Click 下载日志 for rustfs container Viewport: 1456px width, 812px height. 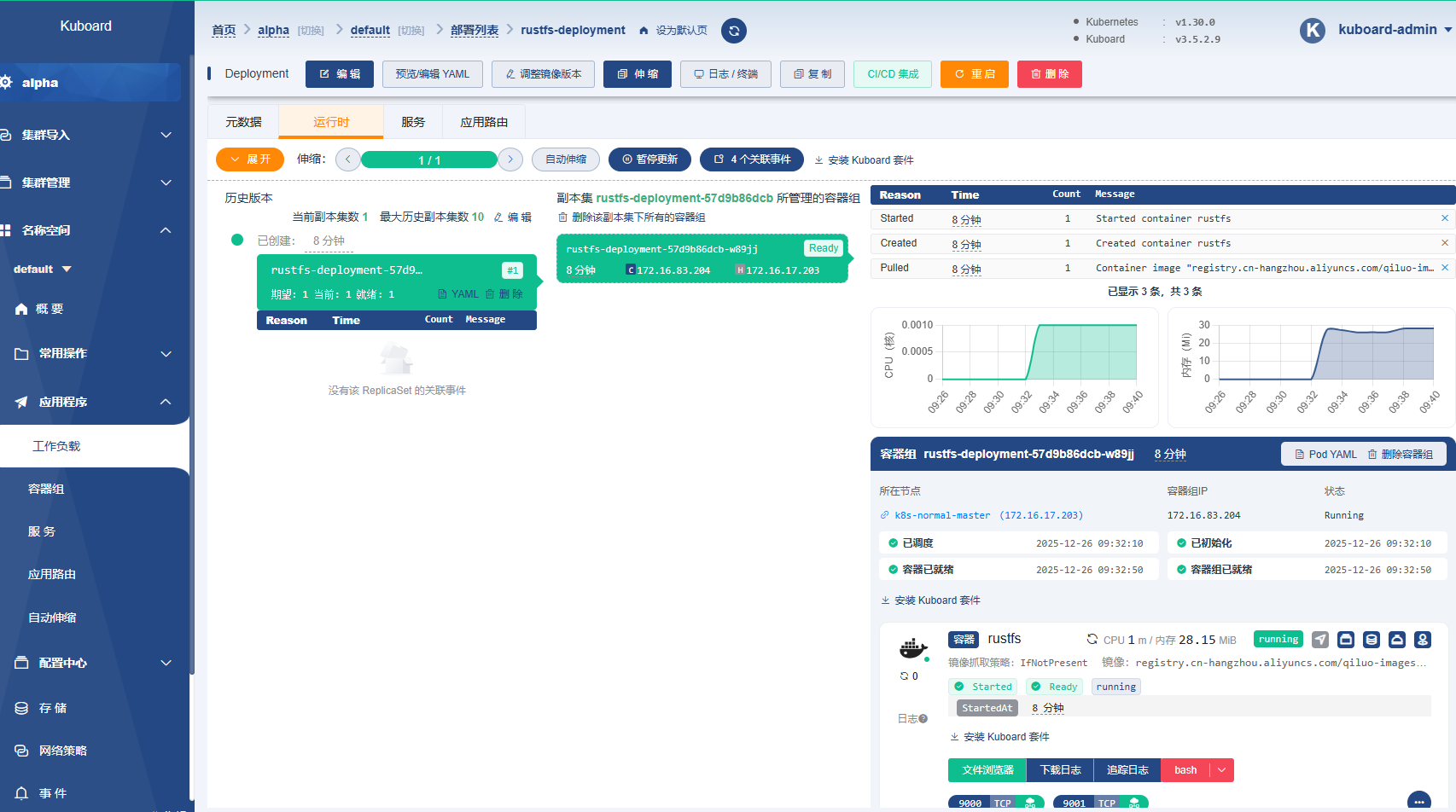[x=1060, y=770]
